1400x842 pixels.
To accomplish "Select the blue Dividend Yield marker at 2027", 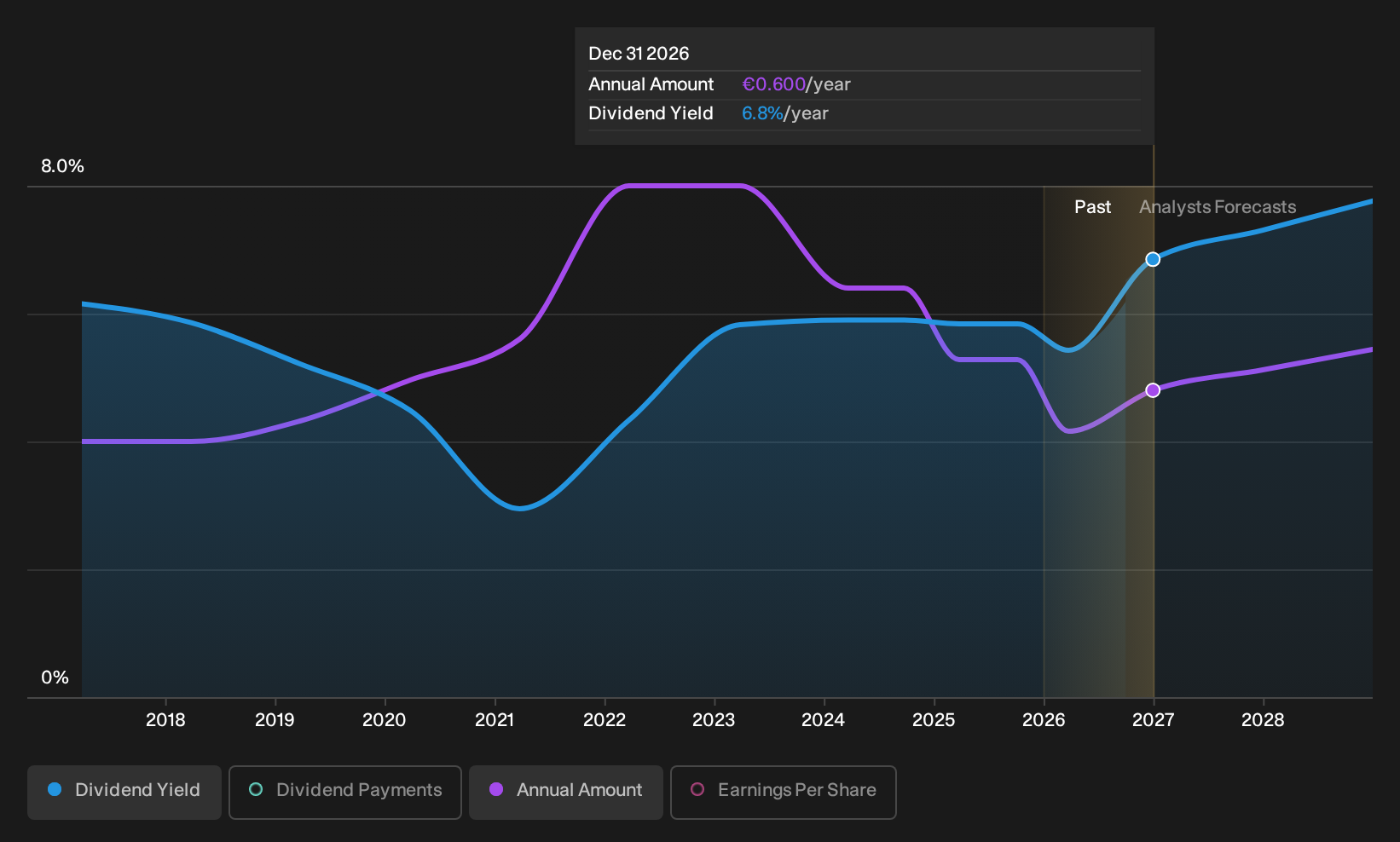I will 1153,259.
